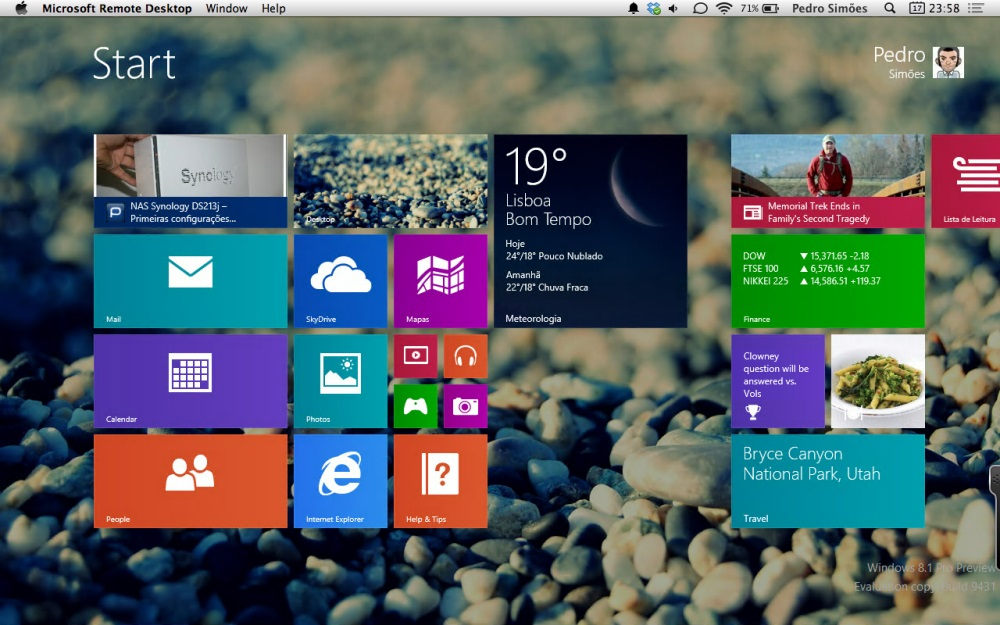Open the Help menu
The image size is (1000, 625).
[273, 8]
